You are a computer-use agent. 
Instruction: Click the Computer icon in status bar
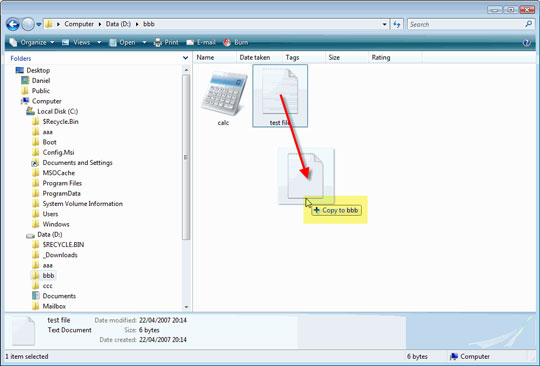(454, 356)
